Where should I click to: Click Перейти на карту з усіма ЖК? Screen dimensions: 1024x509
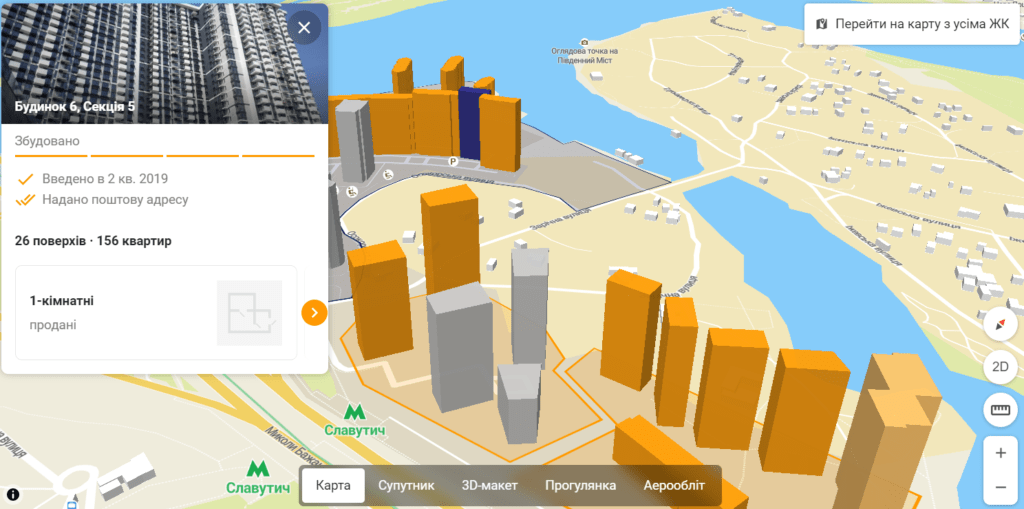coord(912,23)
